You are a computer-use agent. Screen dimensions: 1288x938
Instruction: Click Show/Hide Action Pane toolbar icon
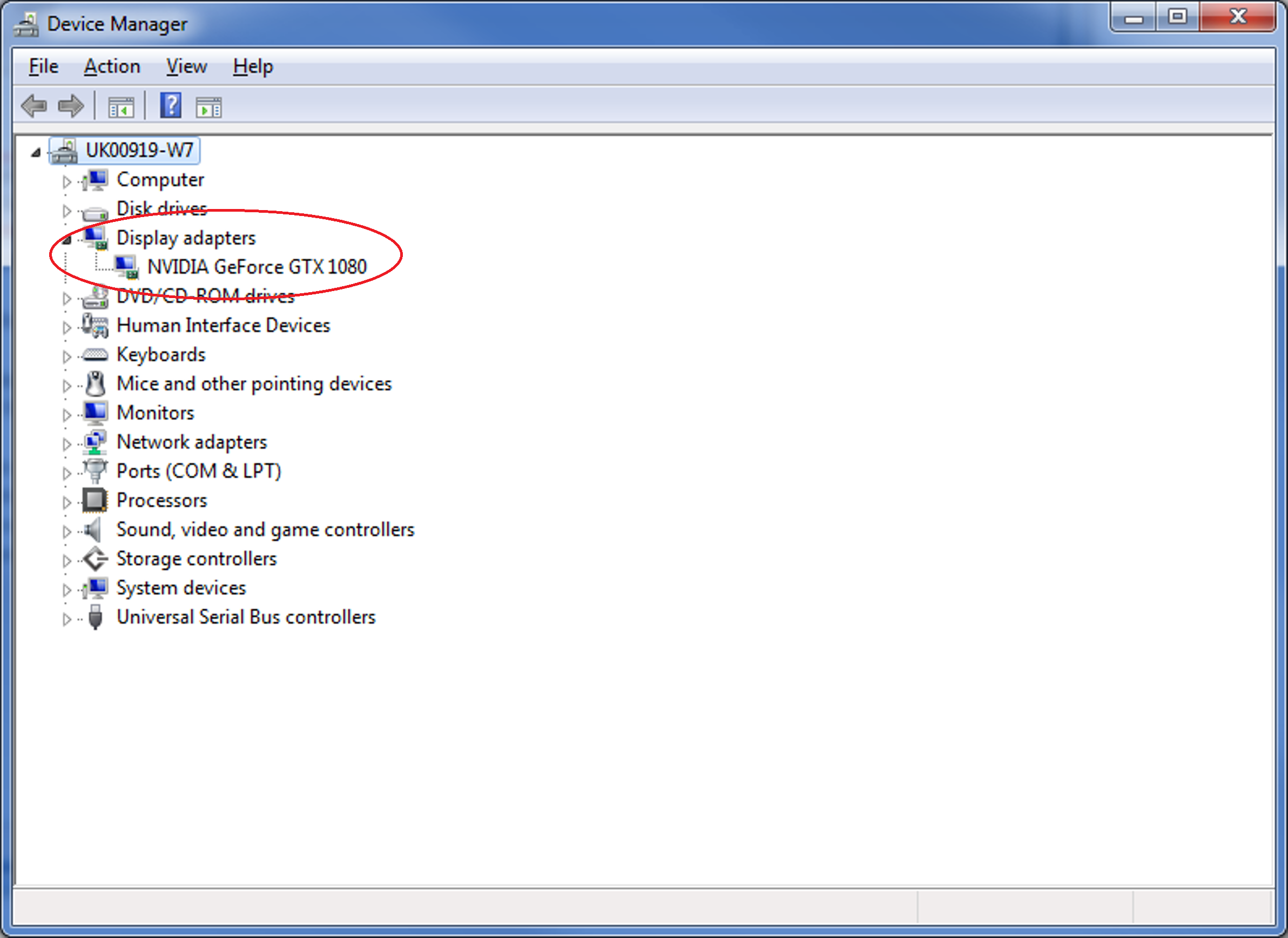click(208, 107)
